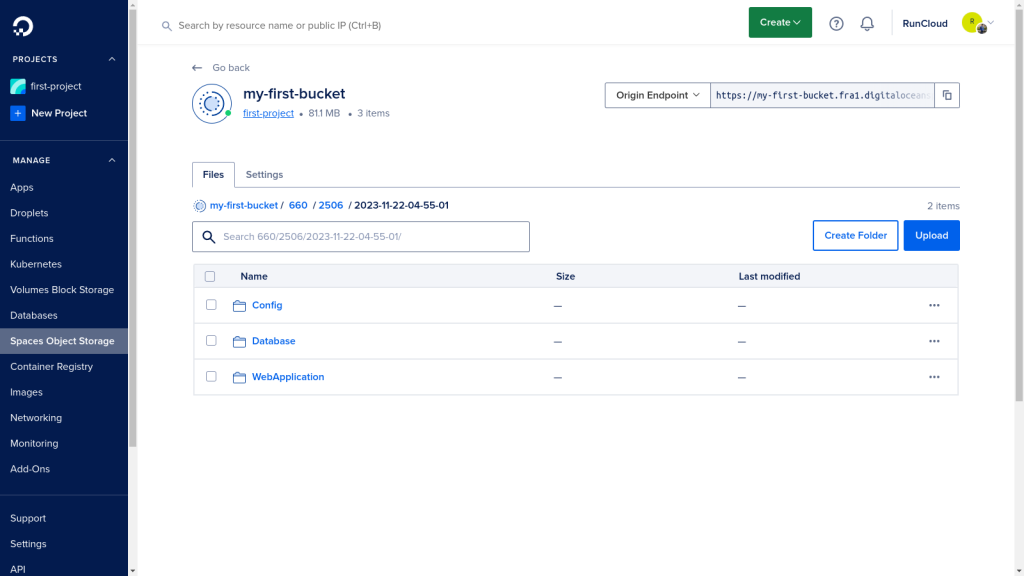
Task: Toggle the select-all checkbox in header
Action: 210,276
